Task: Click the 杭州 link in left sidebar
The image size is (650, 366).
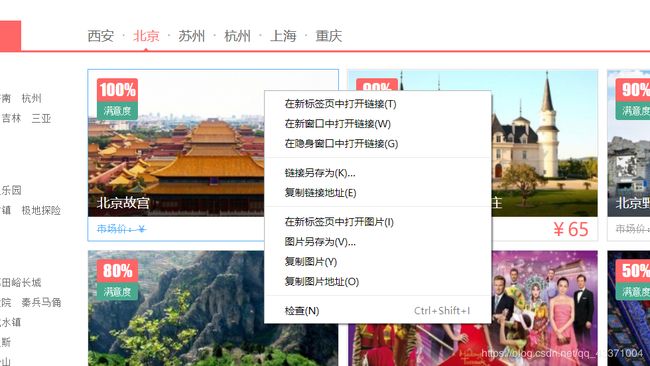Action: pyautogui.click(x=32, y=98)
